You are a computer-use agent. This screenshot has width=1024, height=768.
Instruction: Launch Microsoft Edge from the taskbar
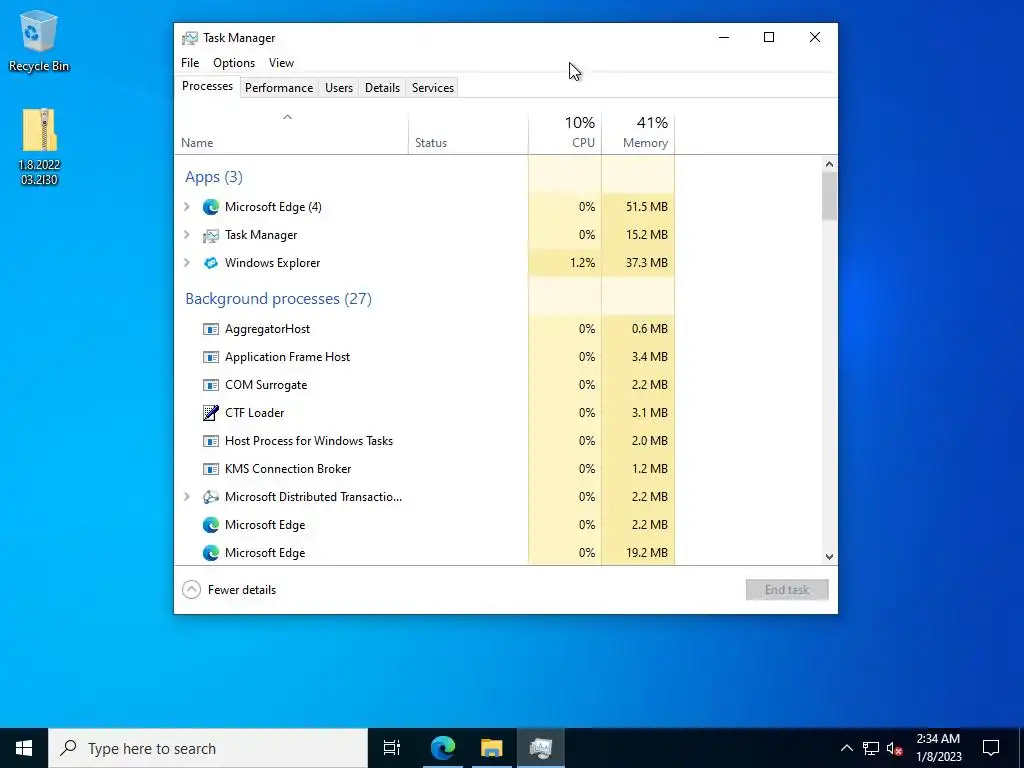[443, 748]
